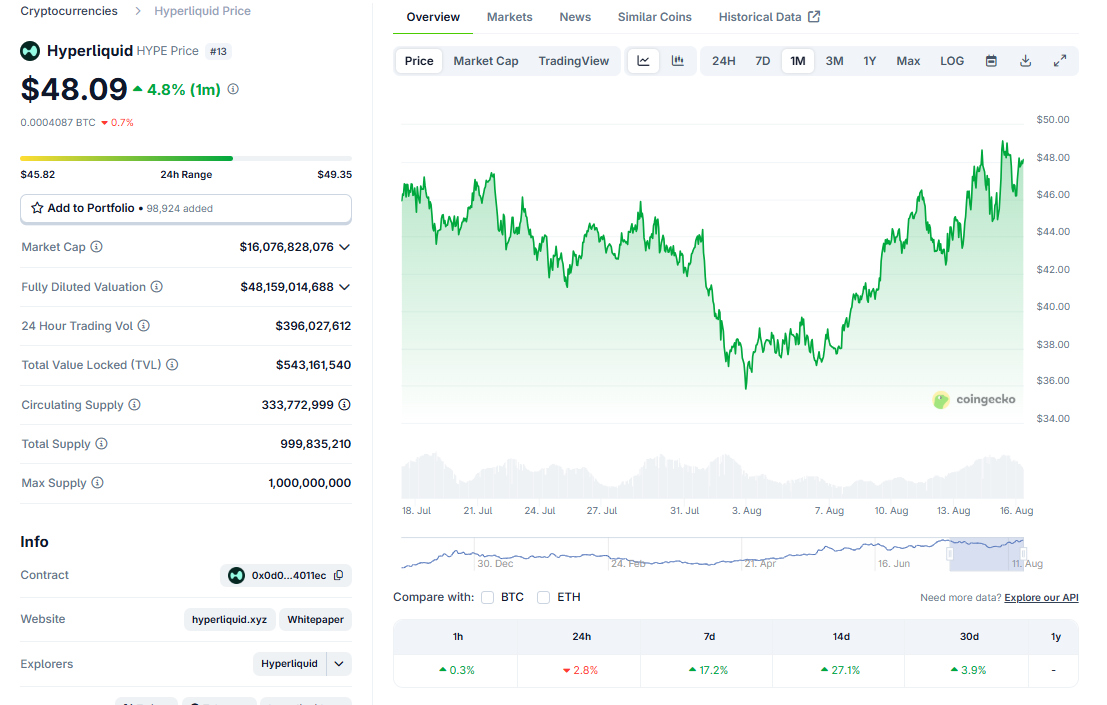1107x705 pixels.
Task: Click the $543,161,540 TVL value
Action: point(313,365)
